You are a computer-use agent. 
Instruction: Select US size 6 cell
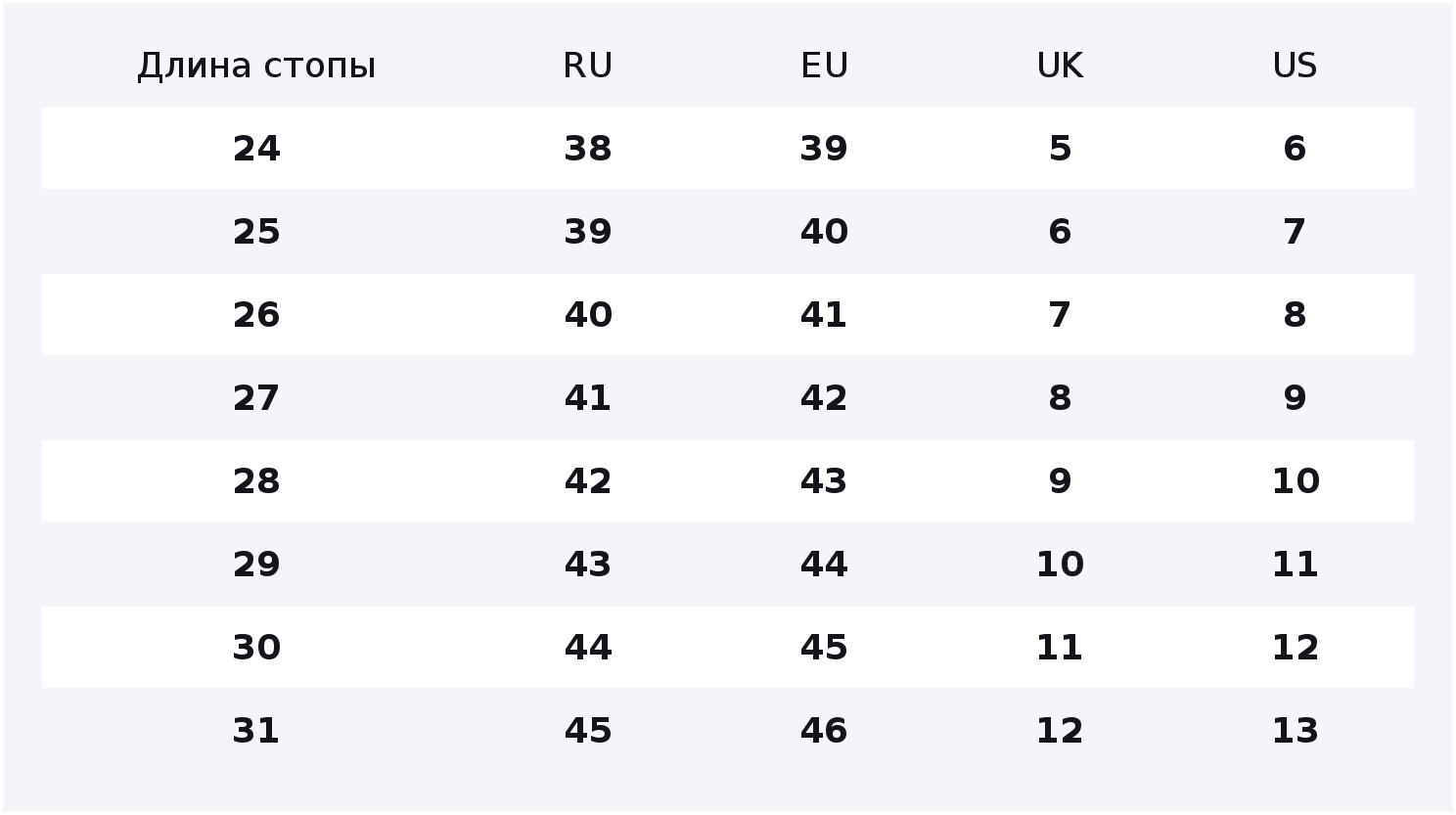pyautogui.click(x=1295, y=149)
